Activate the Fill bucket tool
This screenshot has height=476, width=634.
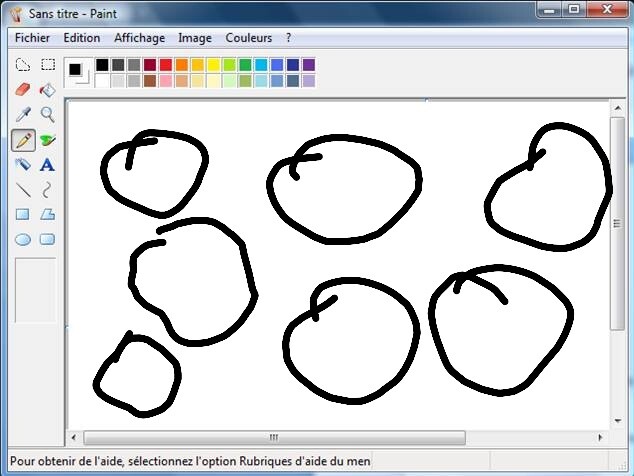point(47,90)
